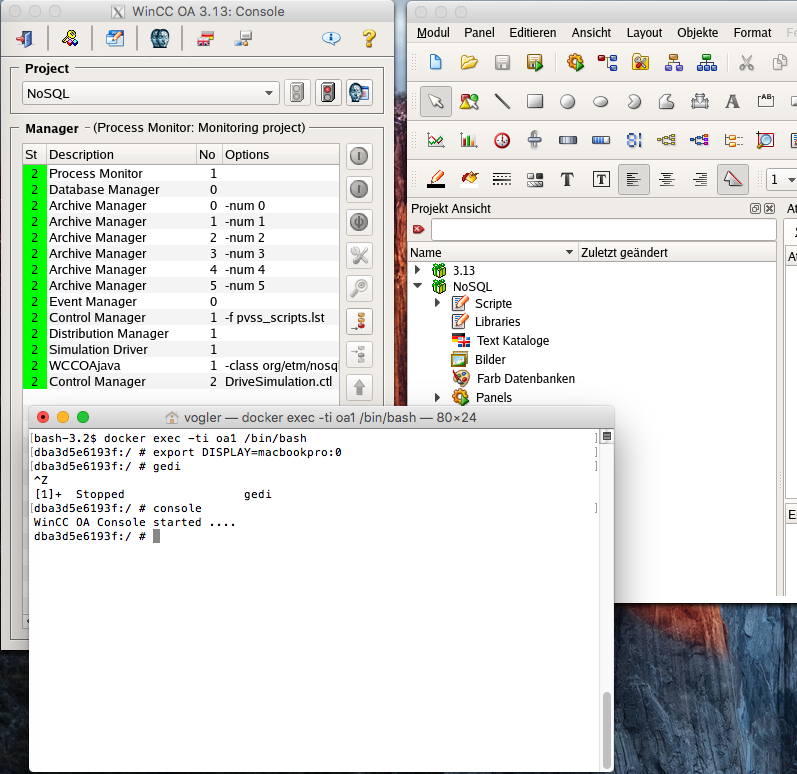Toggle center text alignment

tap(666, 179)
